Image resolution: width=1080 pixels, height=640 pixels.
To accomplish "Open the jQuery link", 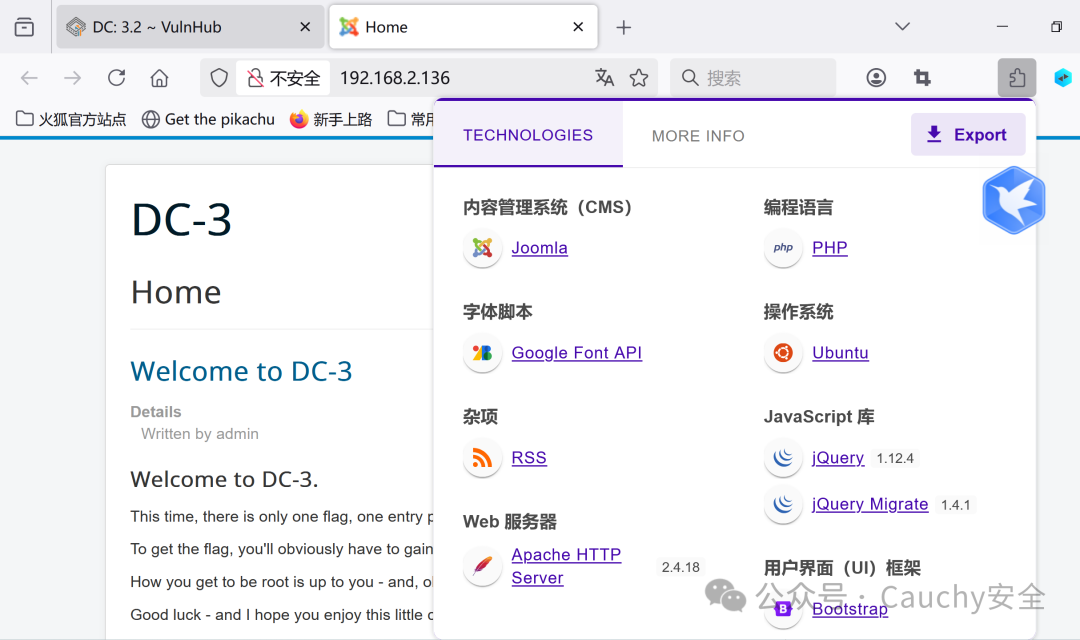I will pos(838,457).
